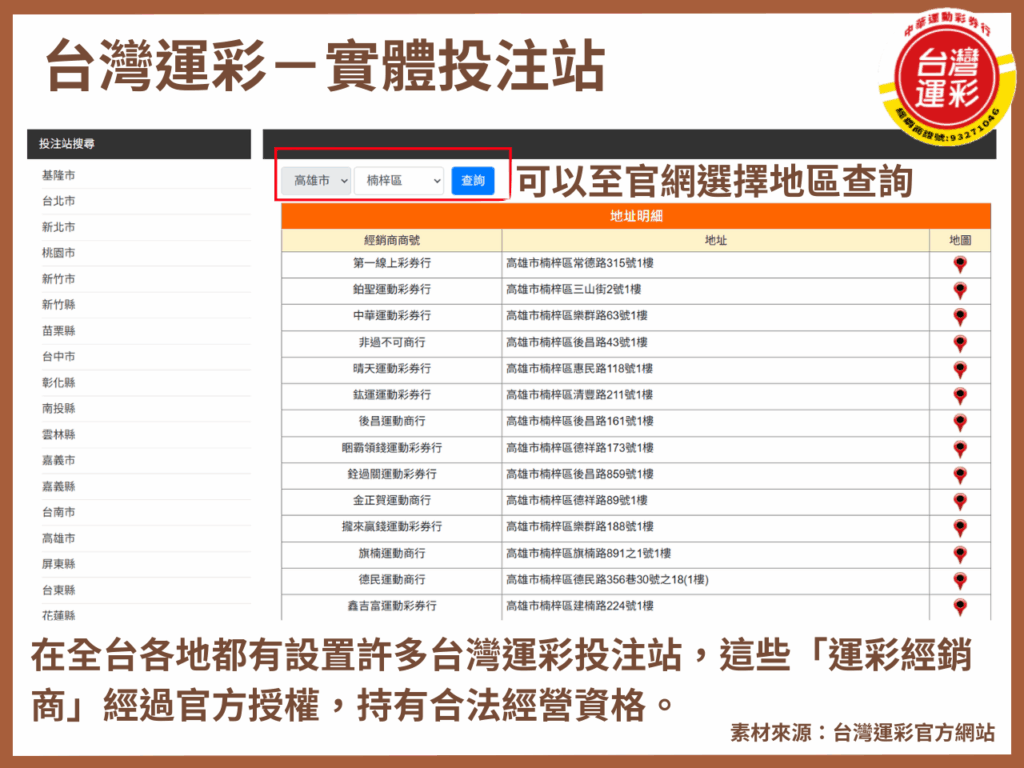Click address 高雄市楠梓區樂群路63號1樓

click(577, 315)
